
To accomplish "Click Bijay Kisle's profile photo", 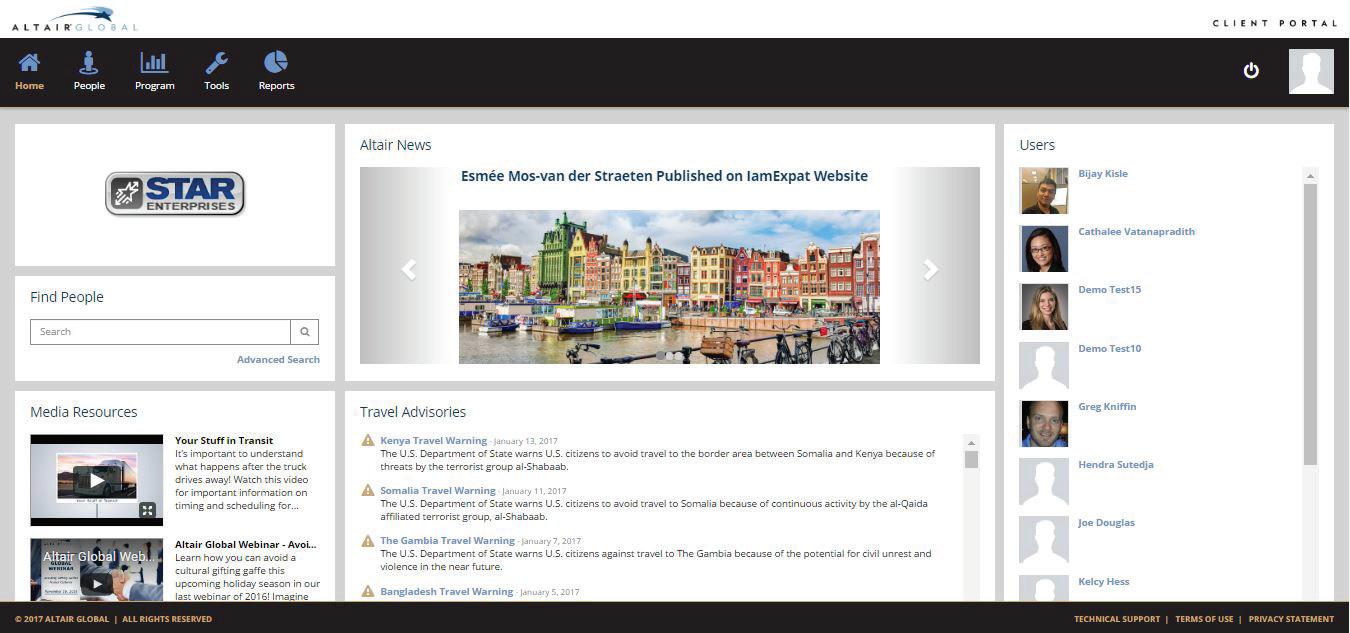I will click(1044, 190).
